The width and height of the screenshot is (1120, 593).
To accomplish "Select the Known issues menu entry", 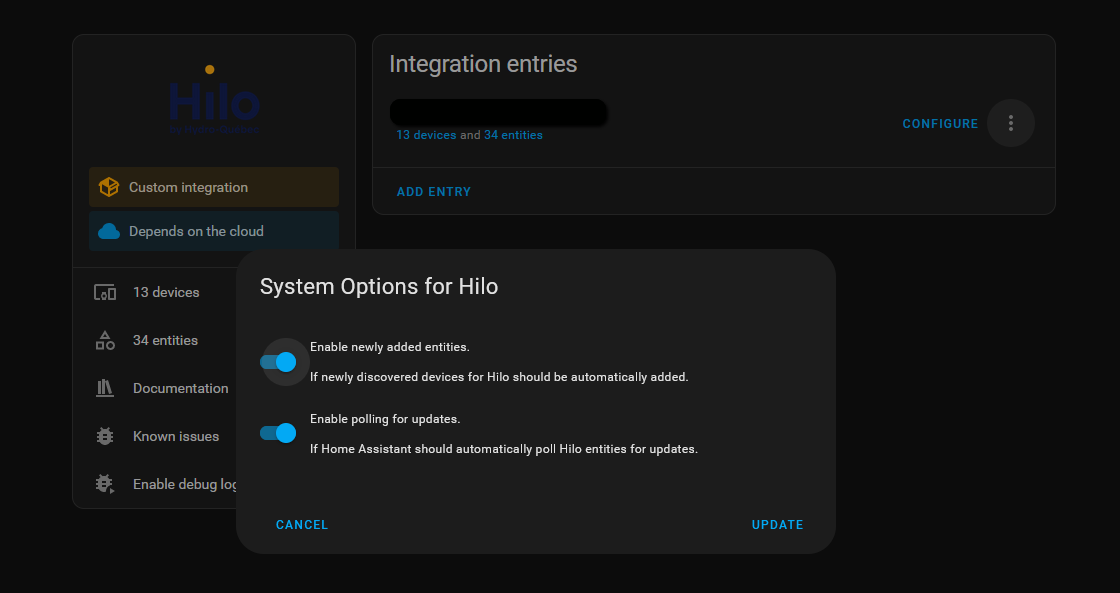I will tap(175, 436).
